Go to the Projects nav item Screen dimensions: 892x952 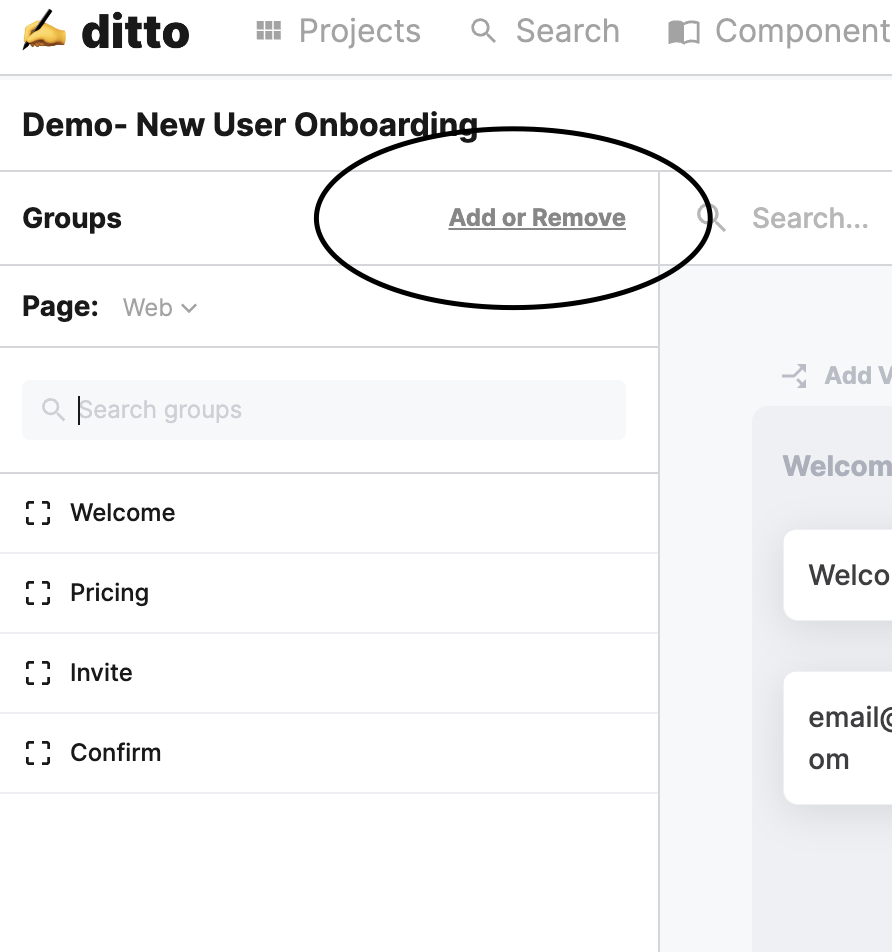359,30
